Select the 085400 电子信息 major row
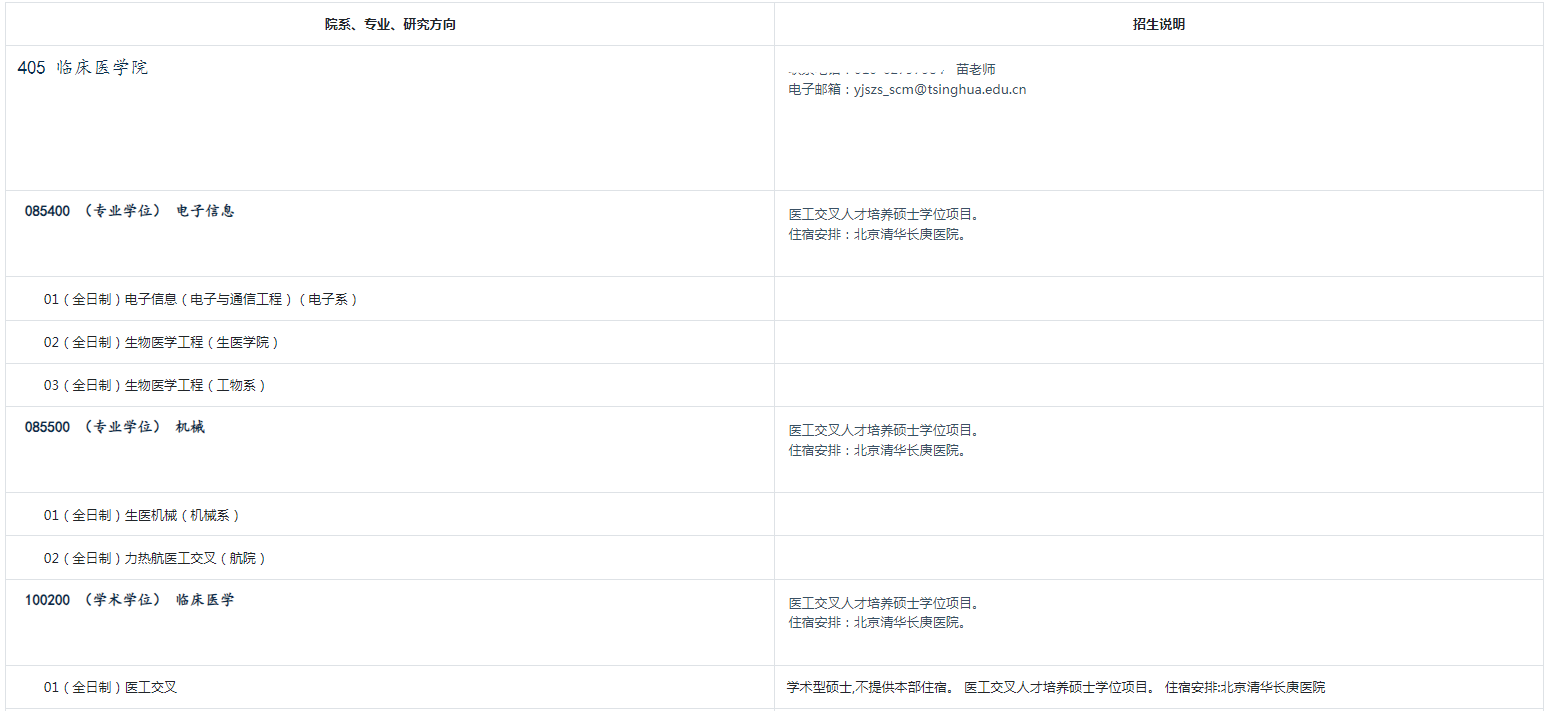Viewport: 1549px width, 711px height. tap(129, 211)
